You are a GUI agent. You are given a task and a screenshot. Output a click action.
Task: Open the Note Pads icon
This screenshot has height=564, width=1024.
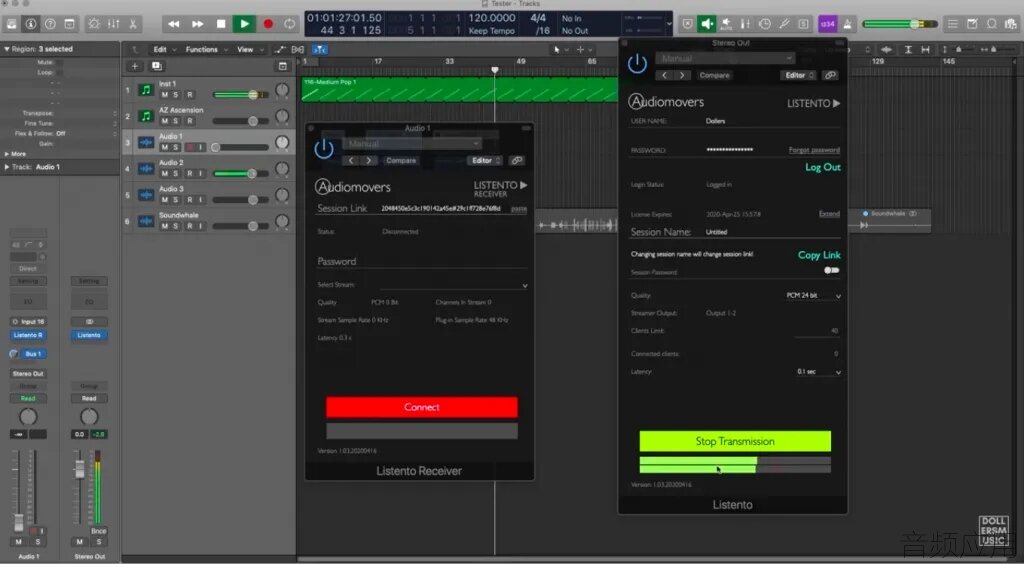tap(972, 24)
